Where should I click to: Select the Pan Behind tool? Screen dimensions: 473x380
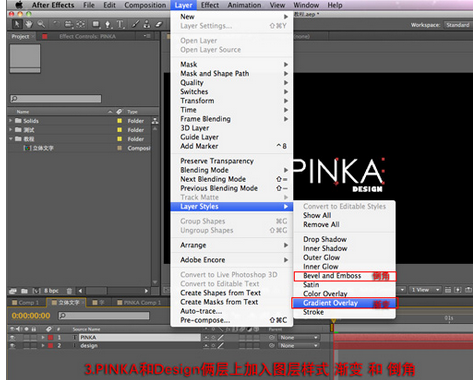coord(80,24)
